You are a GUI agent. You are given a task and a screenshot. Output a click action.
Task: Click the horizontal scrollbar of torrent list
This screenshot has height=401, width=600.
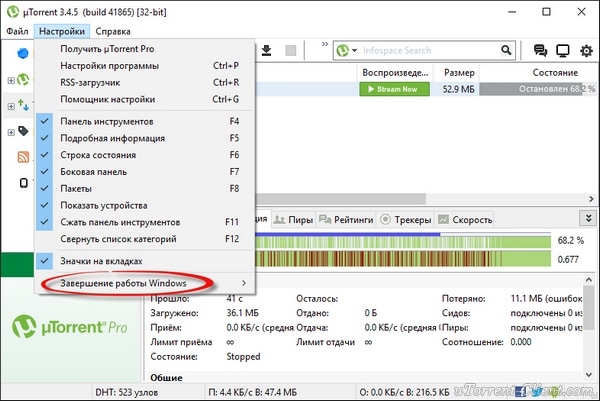[x=341, y=199]
